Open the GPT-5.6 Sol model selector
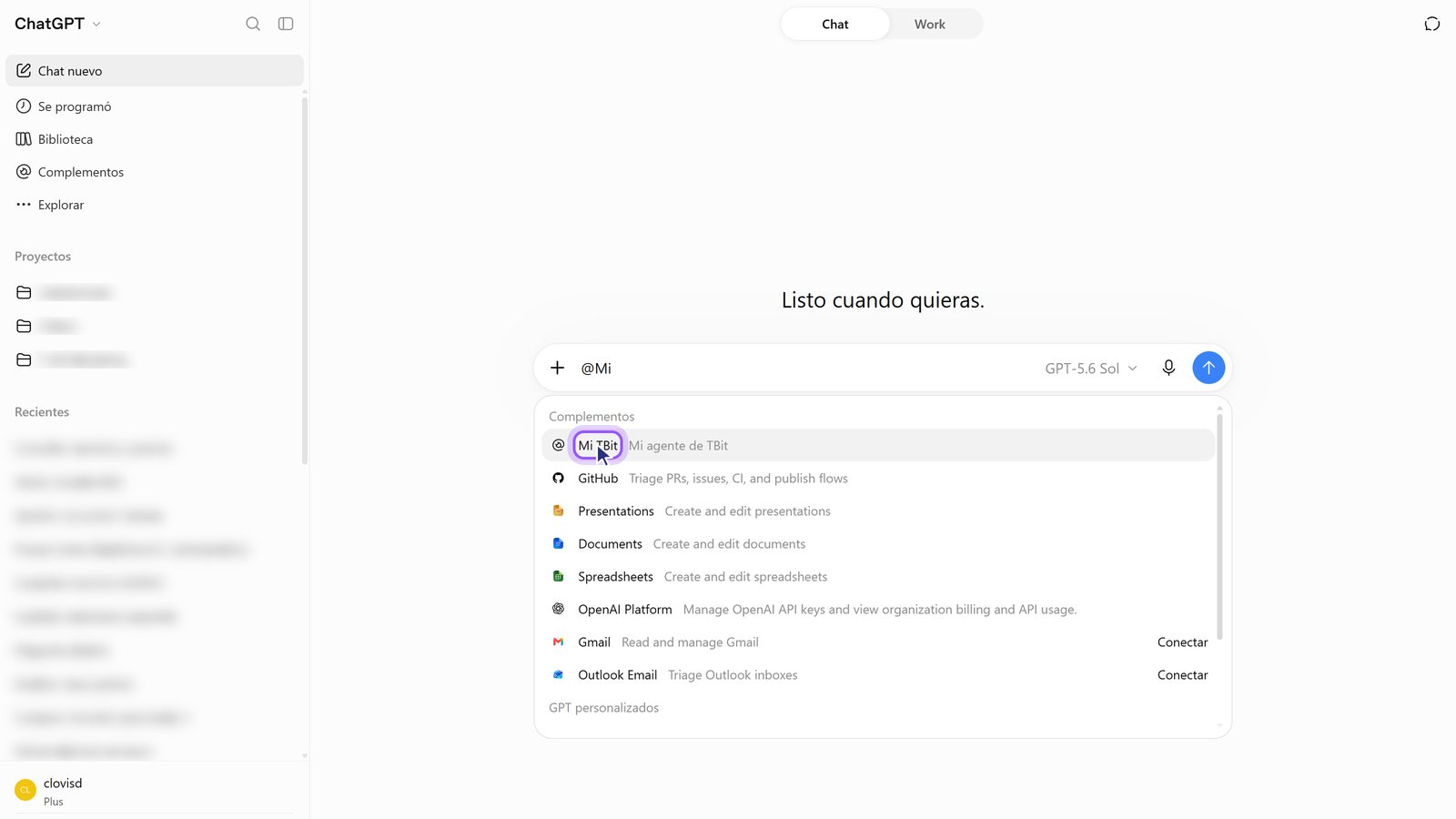Screen dimensions: 1456x819 coord(1091,369)
